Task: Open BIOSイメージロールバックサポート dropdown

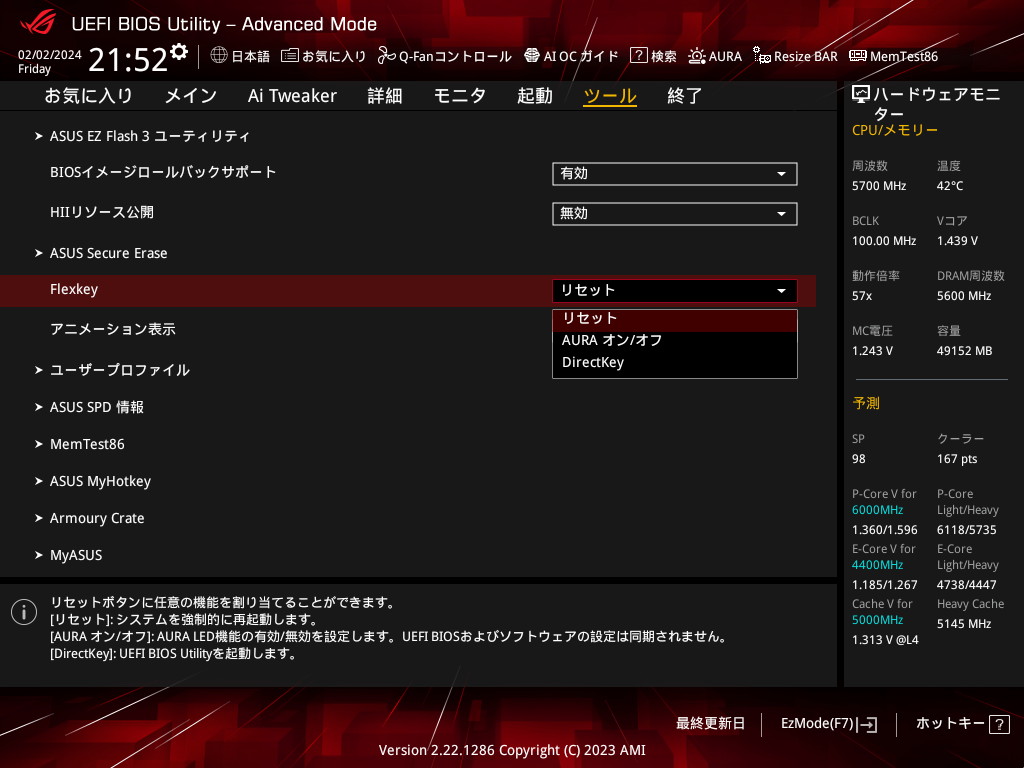Action: pos(675,174)
